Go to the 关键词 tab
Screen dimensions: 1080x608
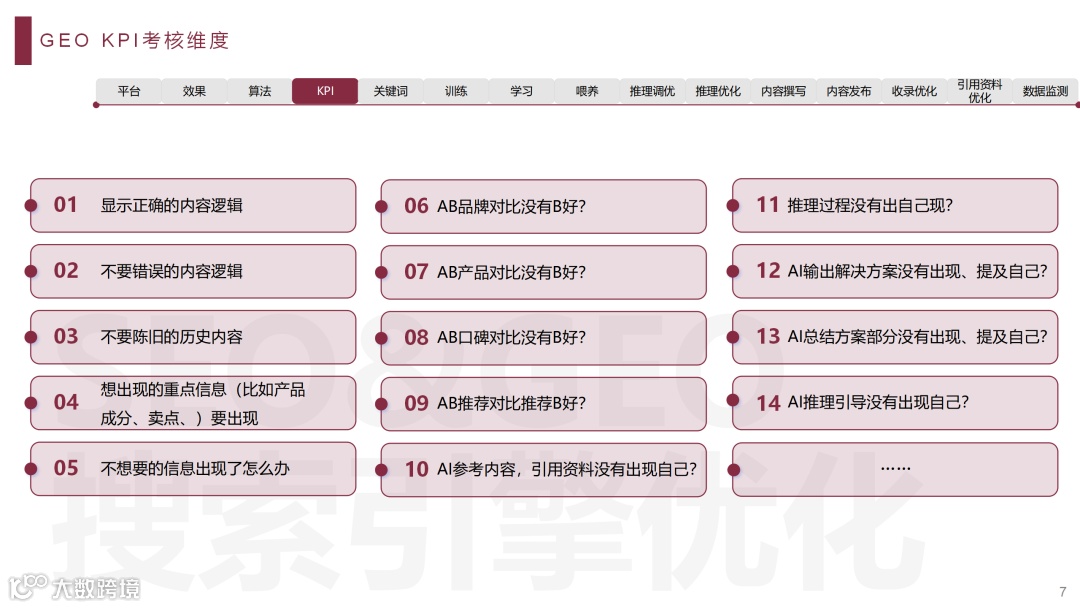[391, 91]
